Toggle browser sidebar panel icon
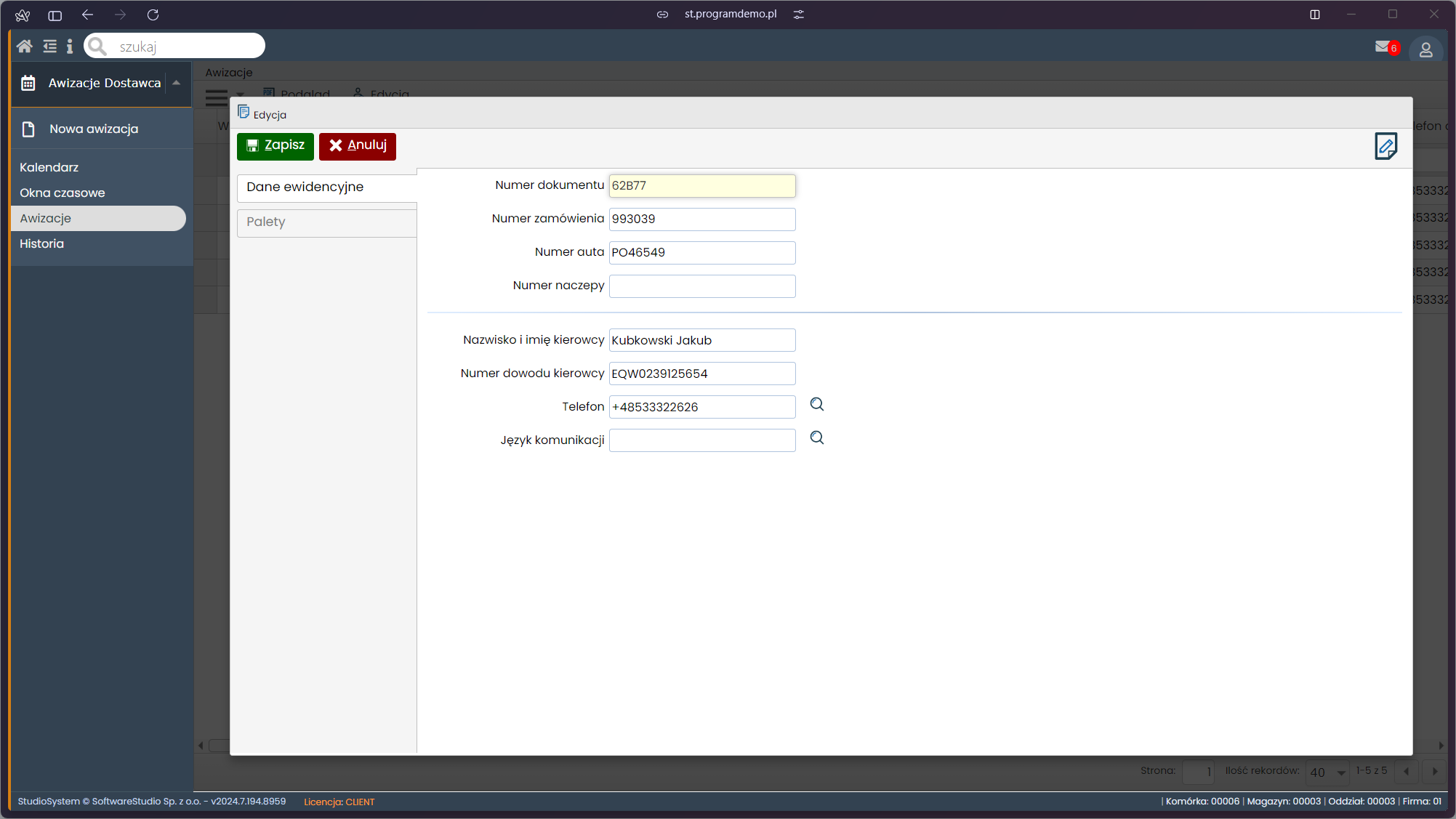Viewport: 1456px width, 819px height. point(55,15)
